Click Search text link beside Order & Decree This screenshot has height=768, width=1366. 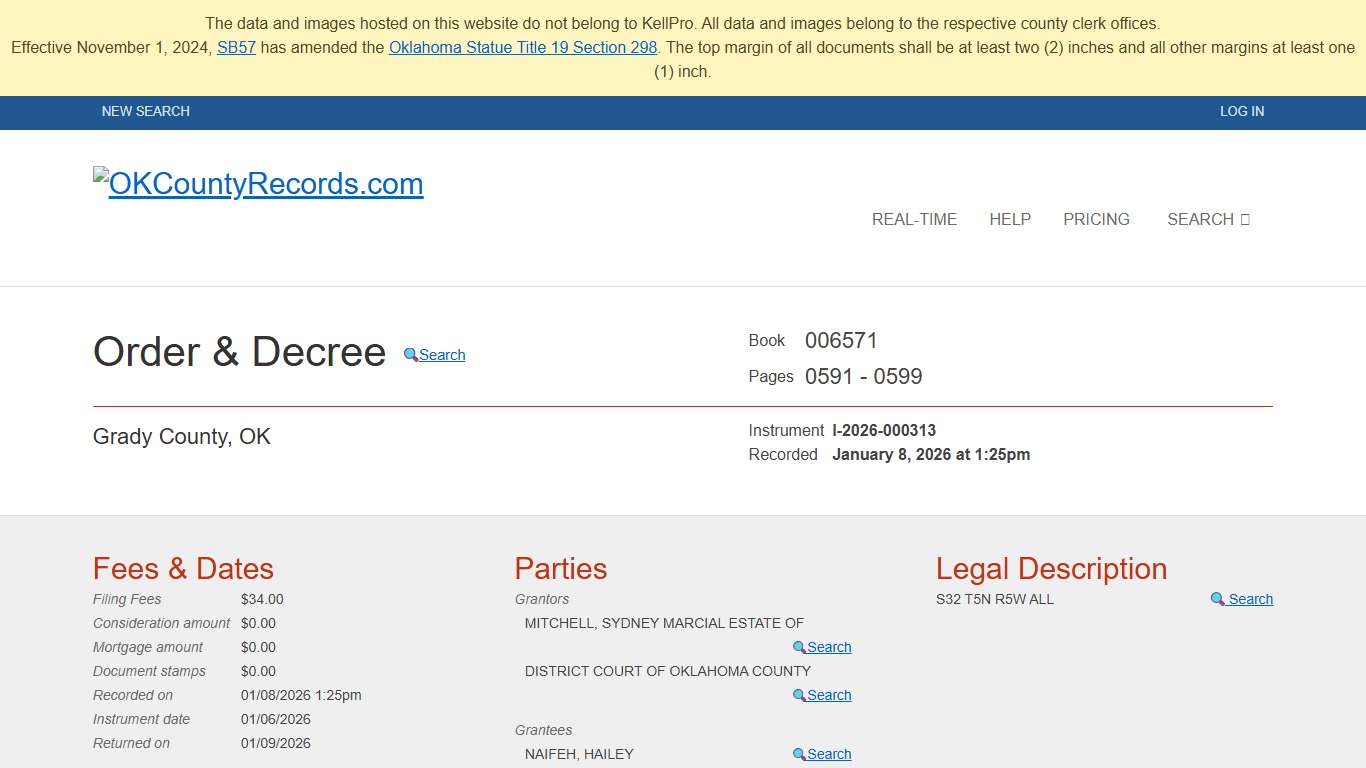(x=442, y=355)
